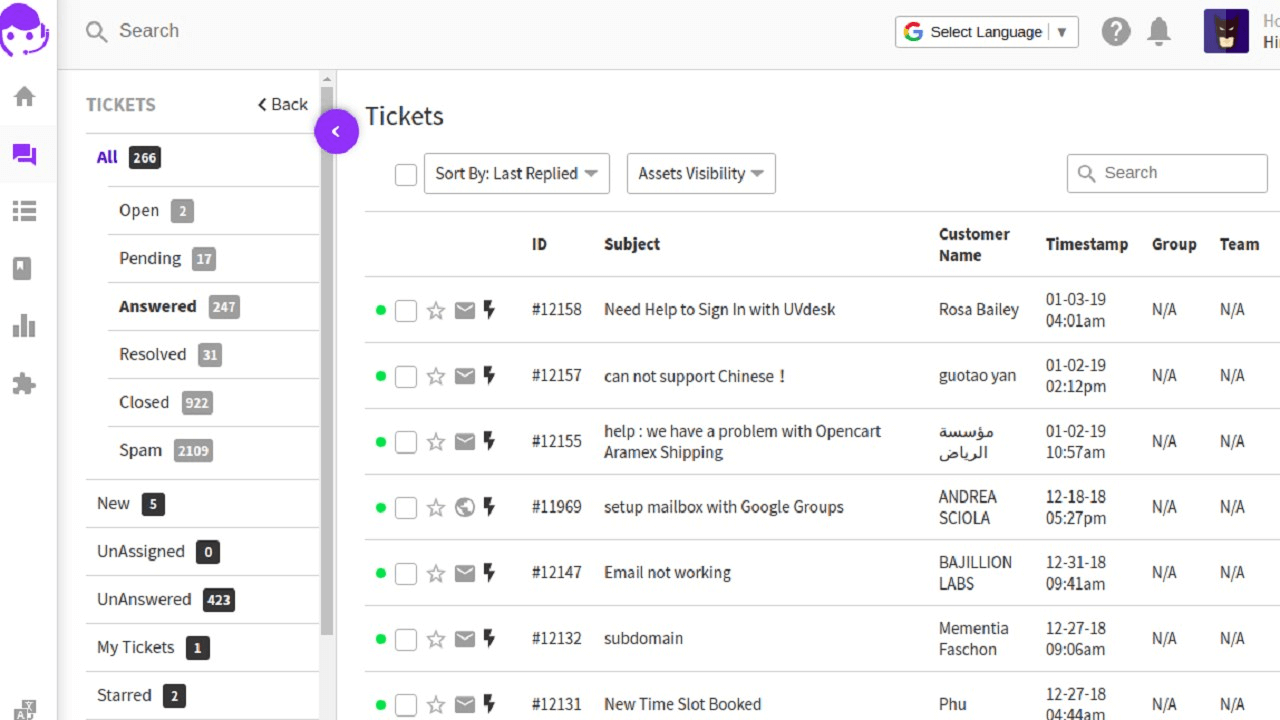Expand the Assets Visibility dropdown
Image resolution: width=1280 pixels, height=720 pixels.
click(700, 174)
